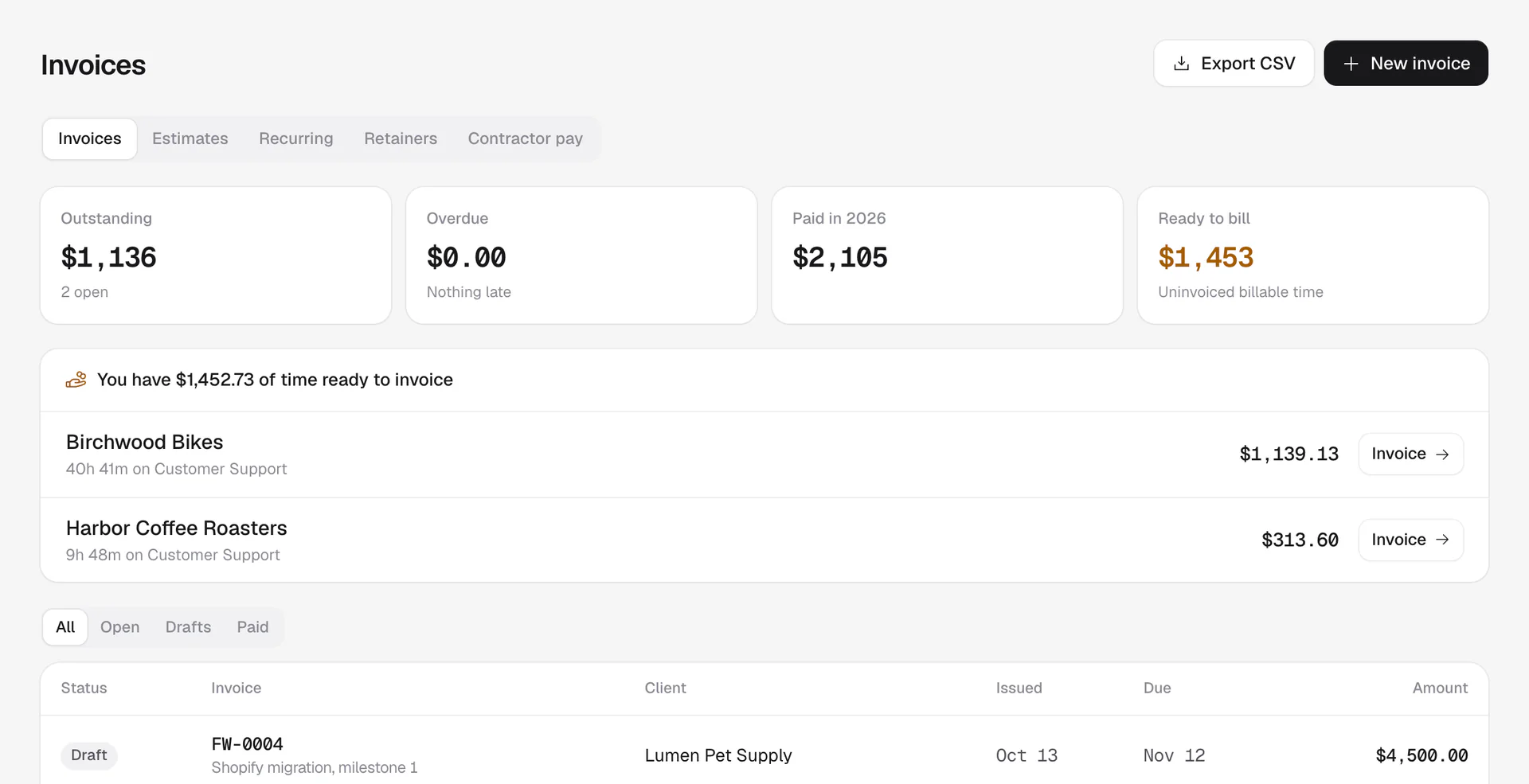Screen dimensions: 1529x784
Task: Click the Invoice column header
Action: tap(237, 688)
